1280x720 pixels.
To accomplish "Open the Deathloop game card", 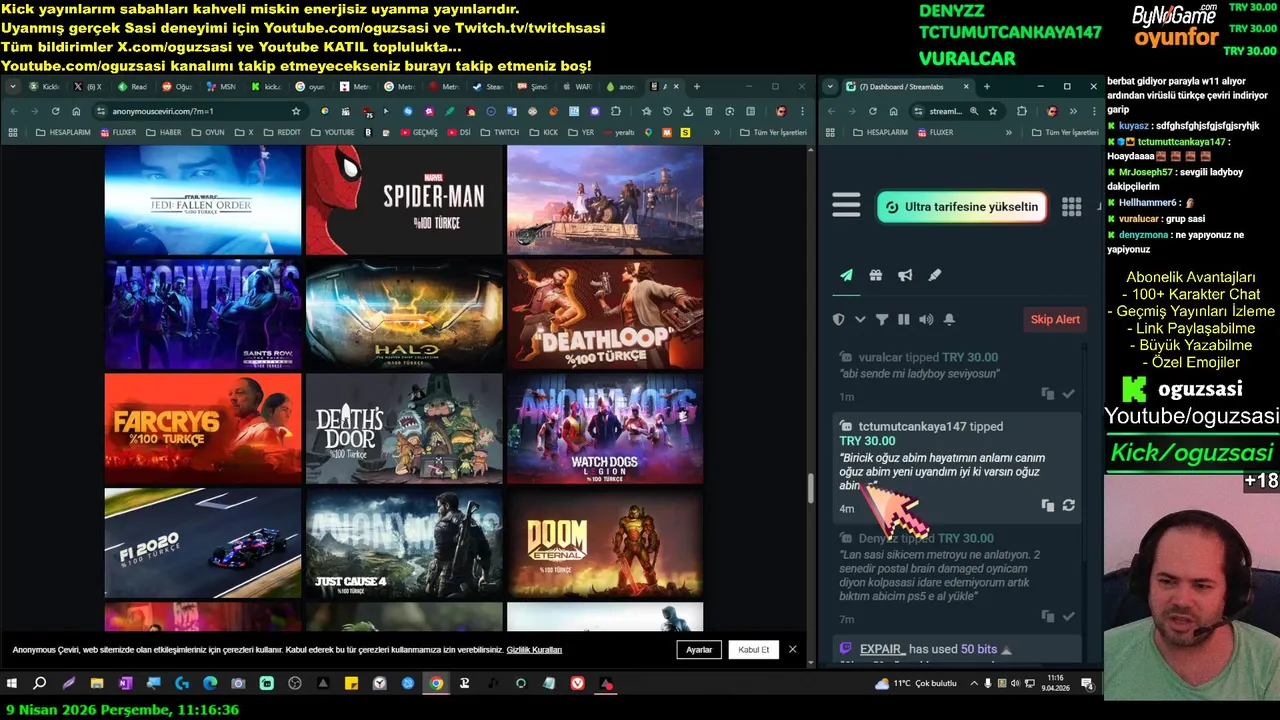I will point(605,314).
